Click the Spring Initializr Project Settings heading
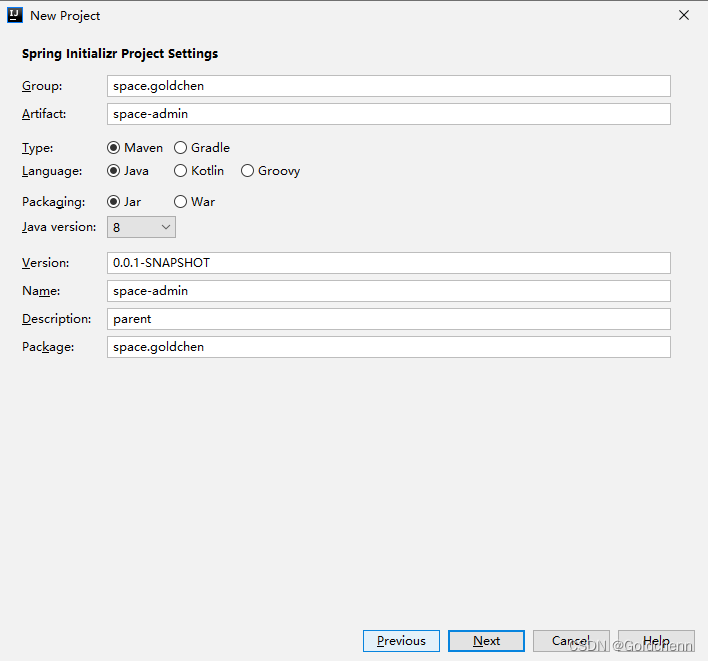Image resolution: width=708 pixels, height=661 pixels. pos(120,54)
